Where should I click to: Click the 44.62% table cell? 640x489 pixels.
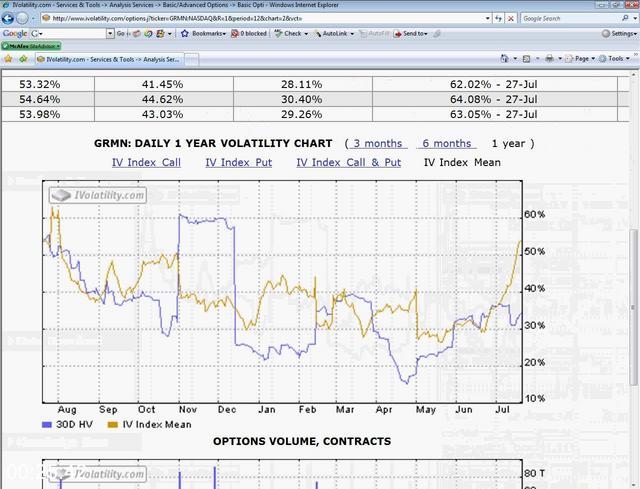162,99
